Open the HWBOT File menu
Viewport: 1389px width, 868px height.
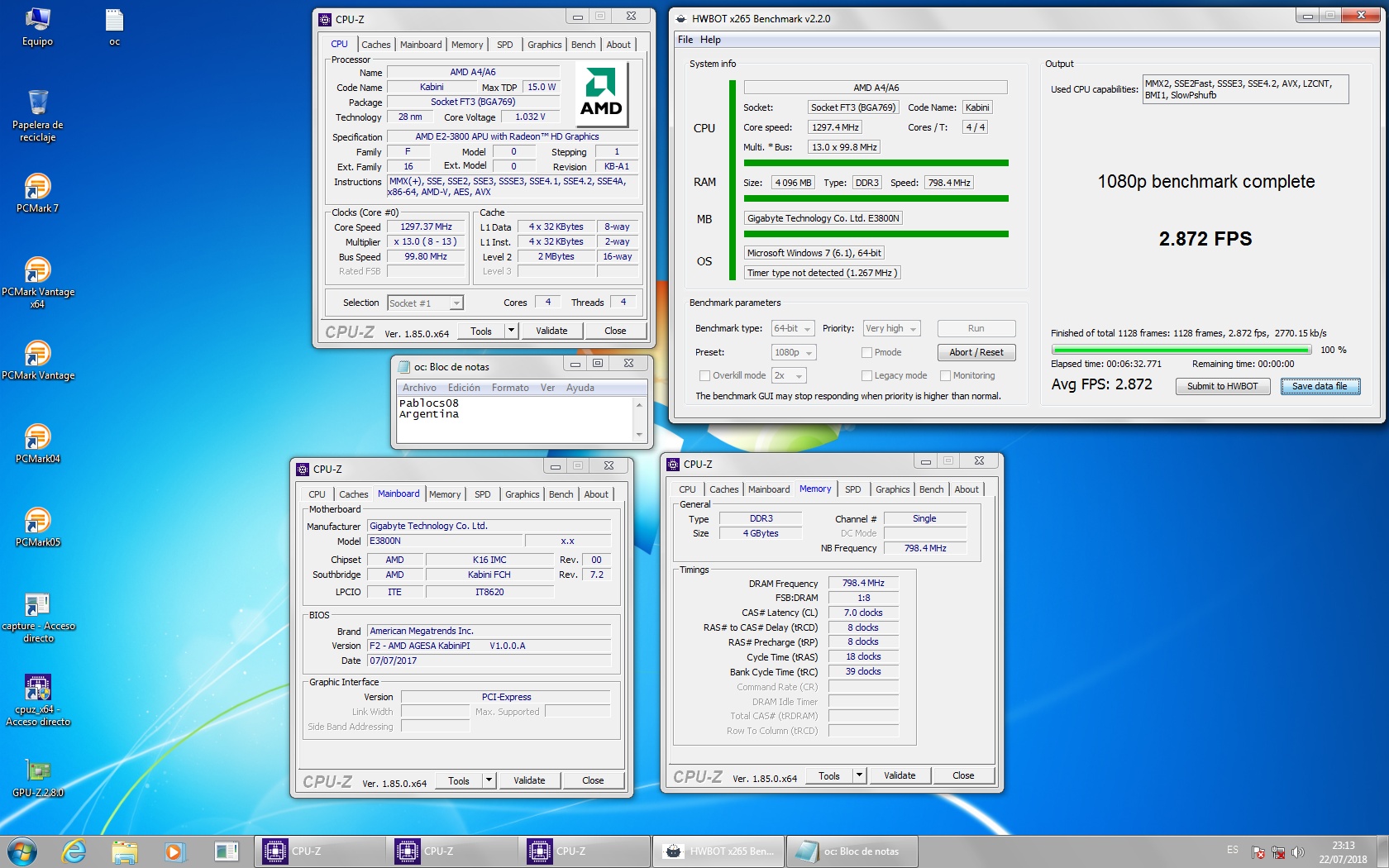point(685,40)
